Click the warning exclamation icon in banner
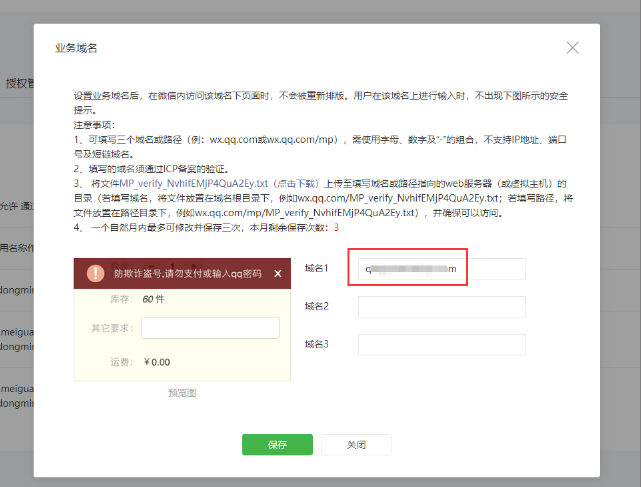 95,273
